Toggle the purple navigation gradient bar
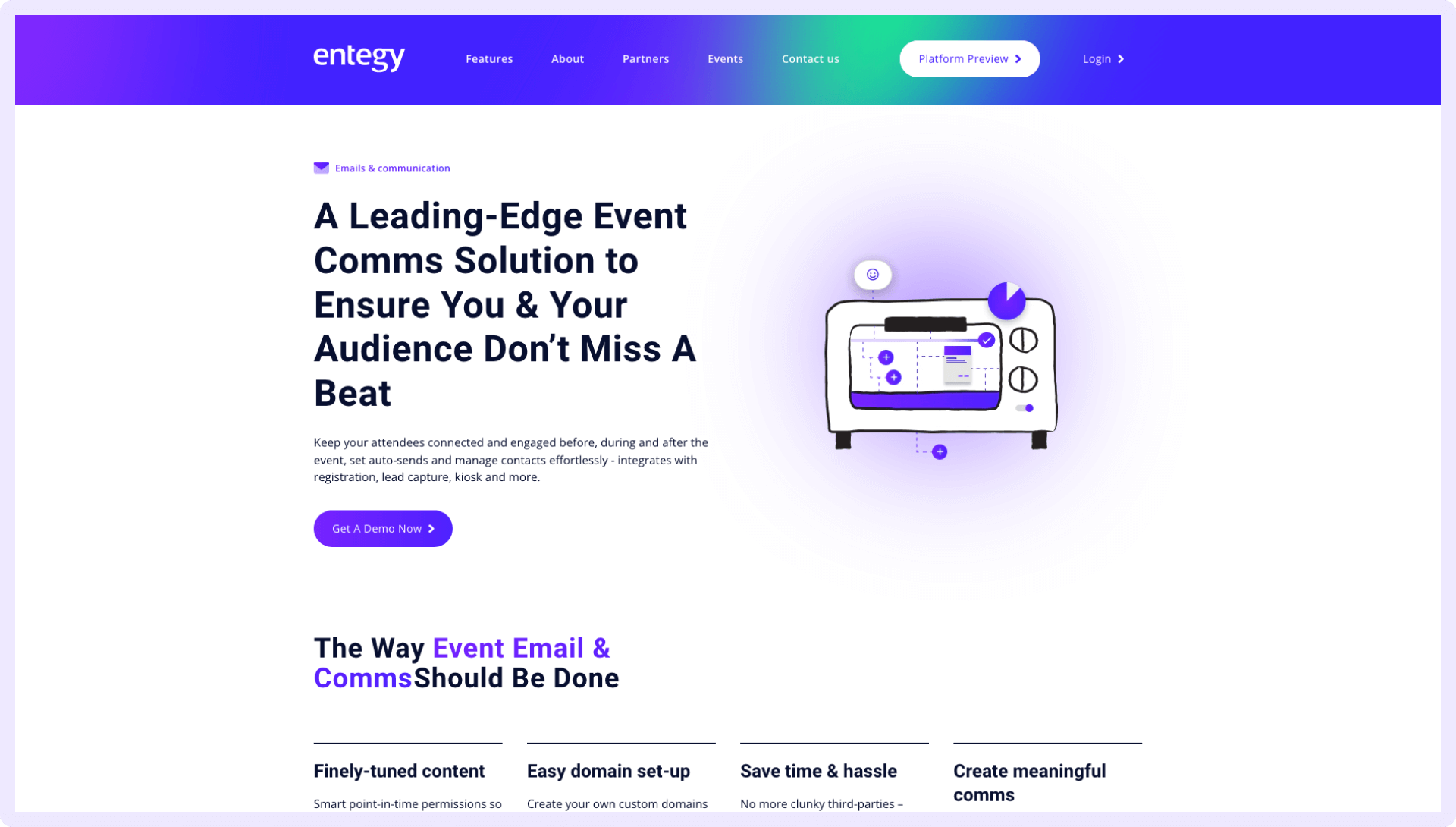The width and height of the screenshot is (1456, 827). (728, 59)
